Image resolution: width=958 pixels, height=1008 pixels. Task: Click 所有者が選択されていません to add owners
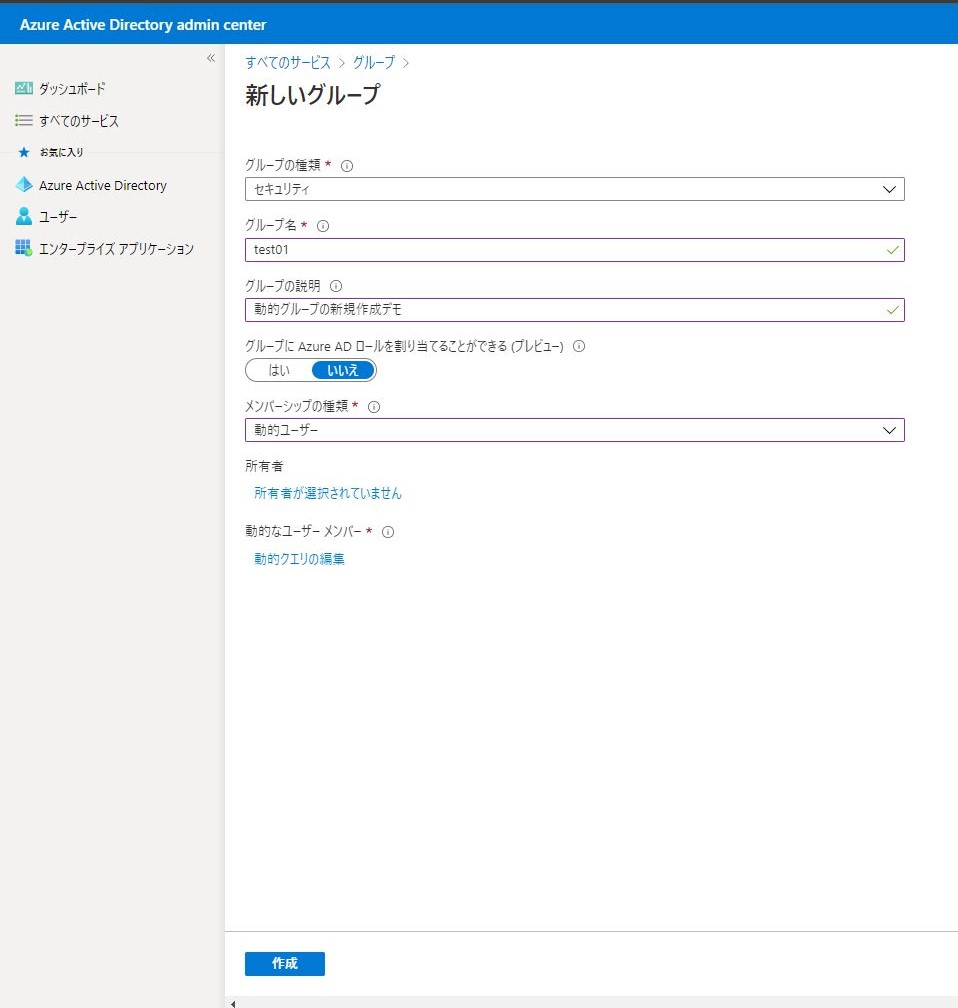pos(325,492)
